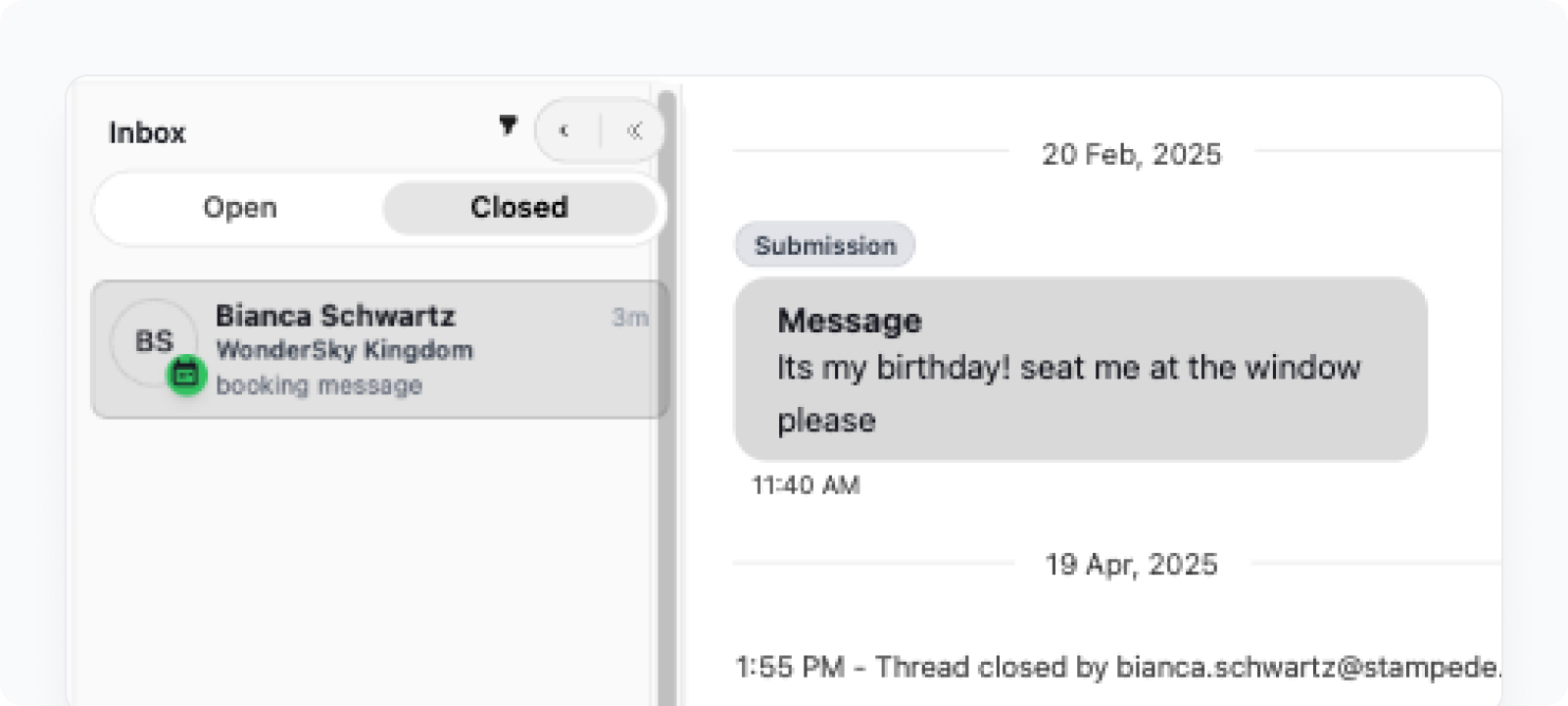
Task: Click the Thread closed by notice
Action: coord(1117,667)
